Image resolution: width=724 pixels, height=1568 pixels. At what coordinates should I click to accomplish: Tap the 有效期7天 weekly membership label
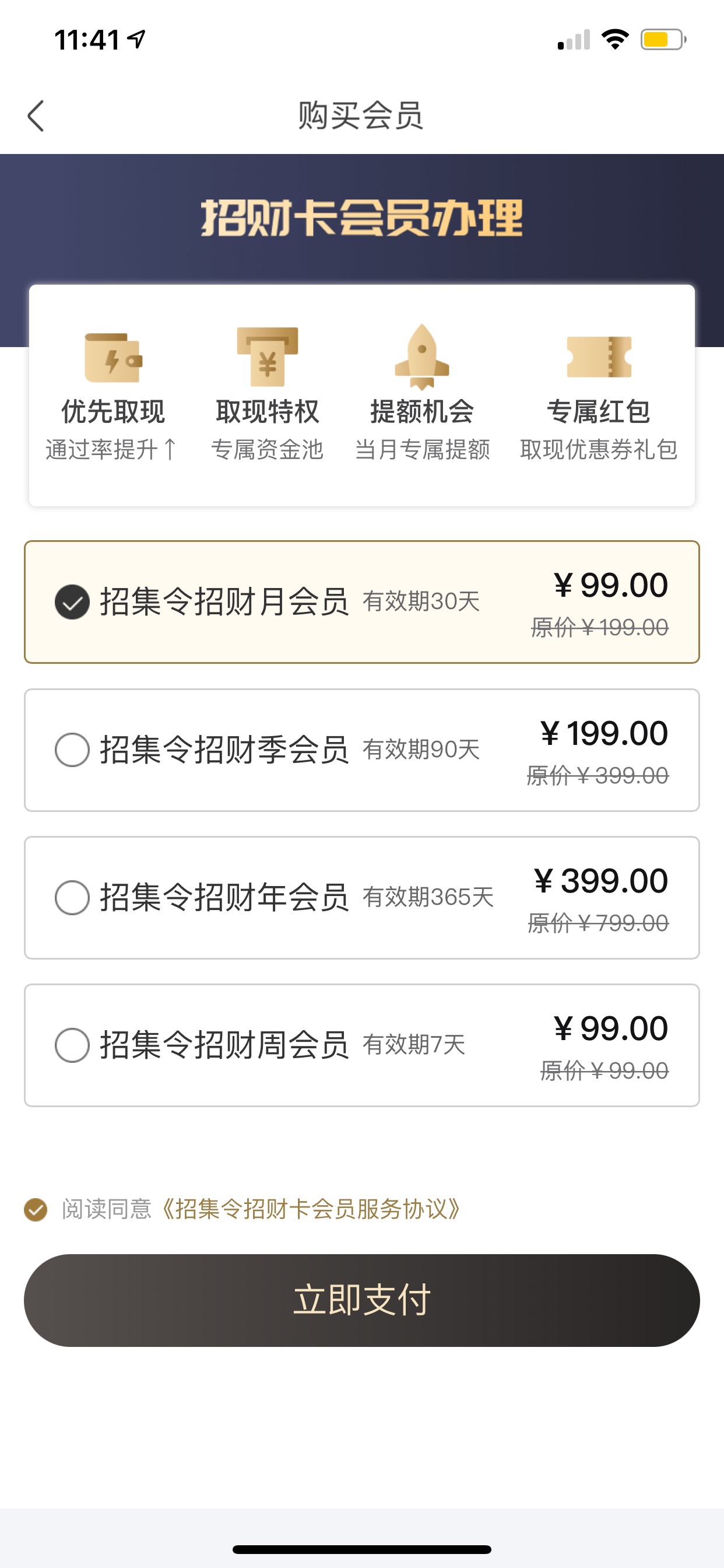(x=414, y=1045)
